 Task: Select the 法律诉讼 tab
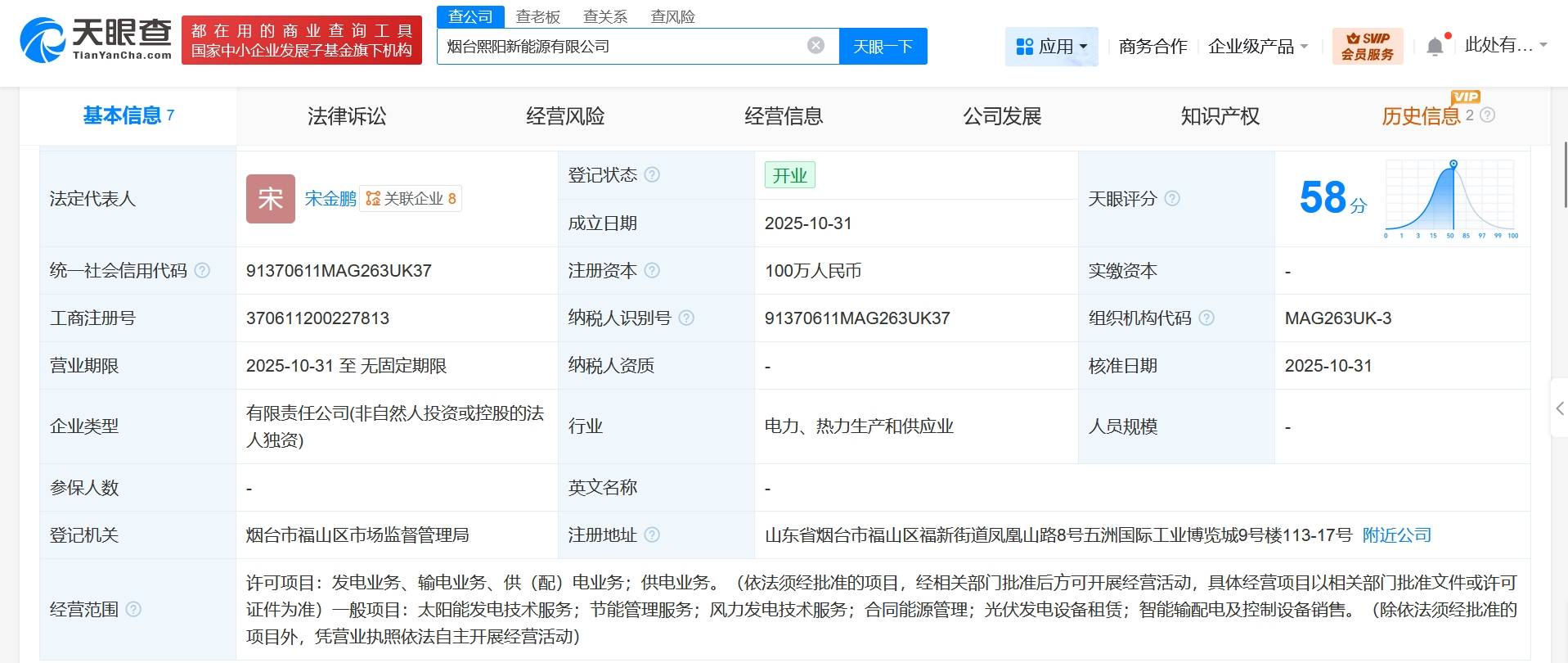(x=347, y=116)
